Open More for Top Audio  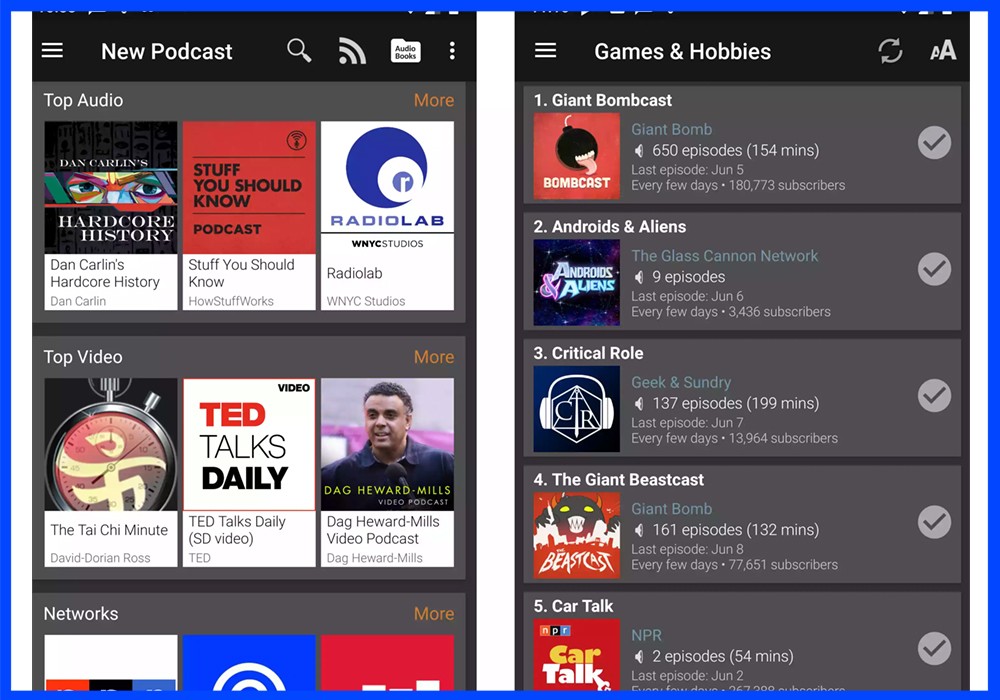(434, 100)
